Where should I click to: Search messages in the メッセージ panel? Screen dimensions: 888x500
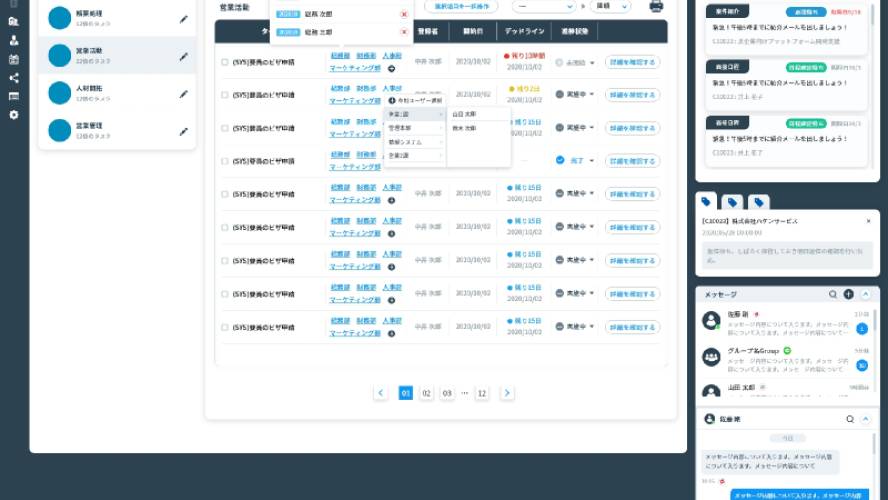[832, 294]
